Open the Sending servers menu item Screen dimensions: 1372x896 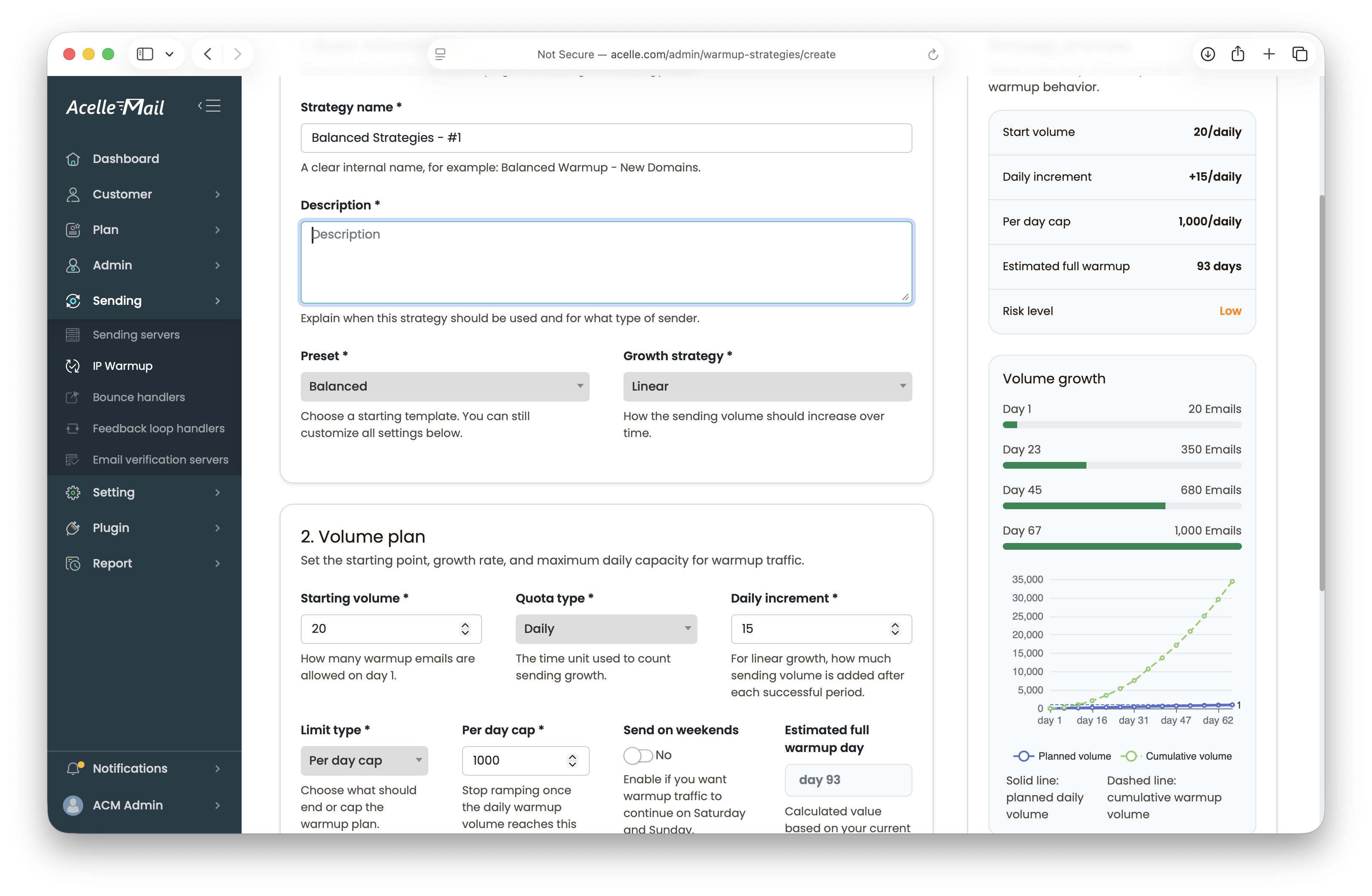point(145,335)
